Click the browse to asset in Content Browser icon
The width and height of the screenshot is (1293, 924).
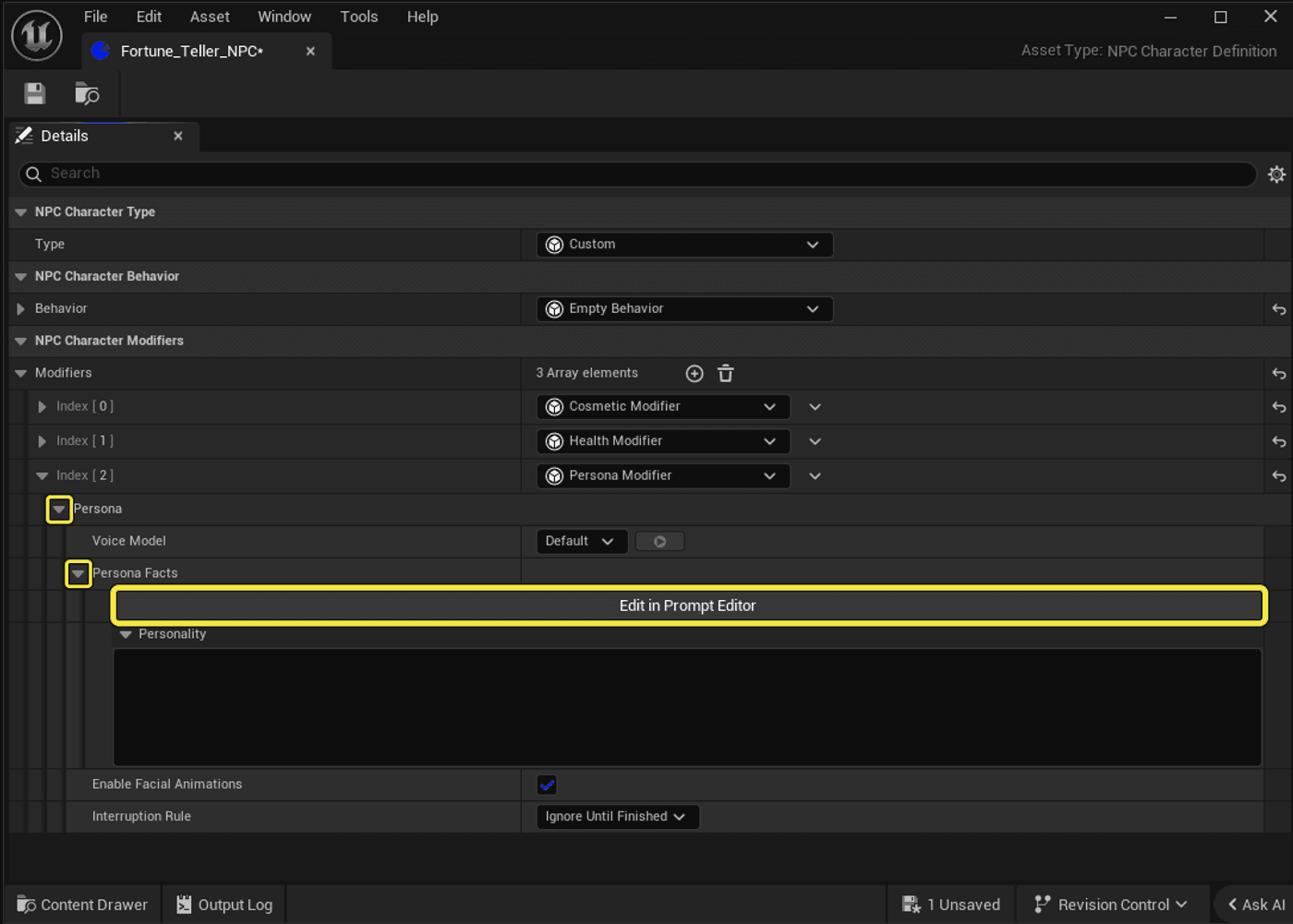point(87,93)
